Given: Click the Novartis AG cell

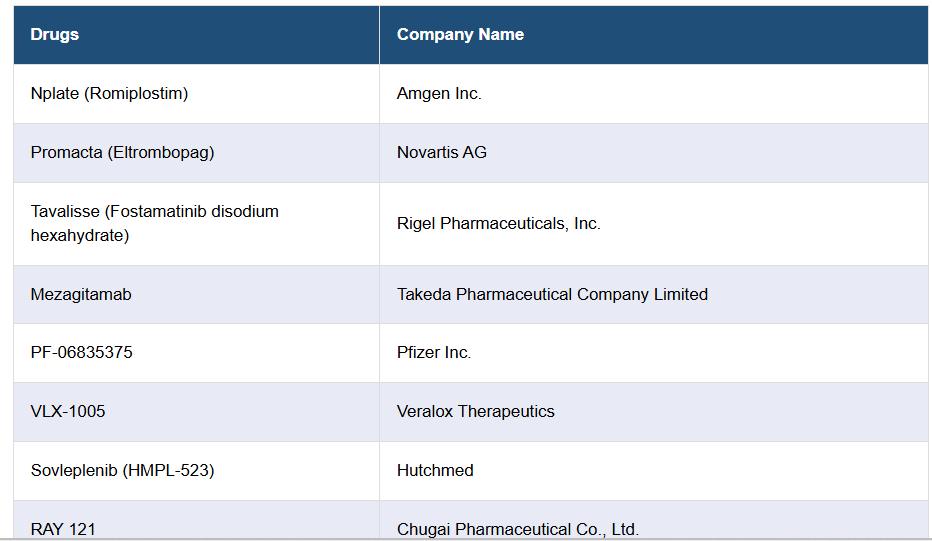Looking at the screenshot, I should click(x=442, y=153).
